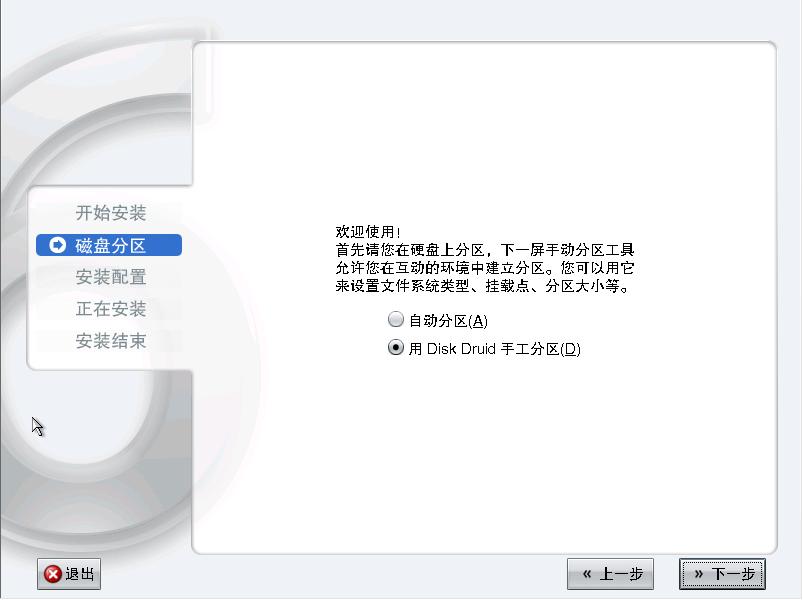Select the highlighted 磁盘分区 step
This screenshot has width=803, height=600.
(x=109, y=245)
